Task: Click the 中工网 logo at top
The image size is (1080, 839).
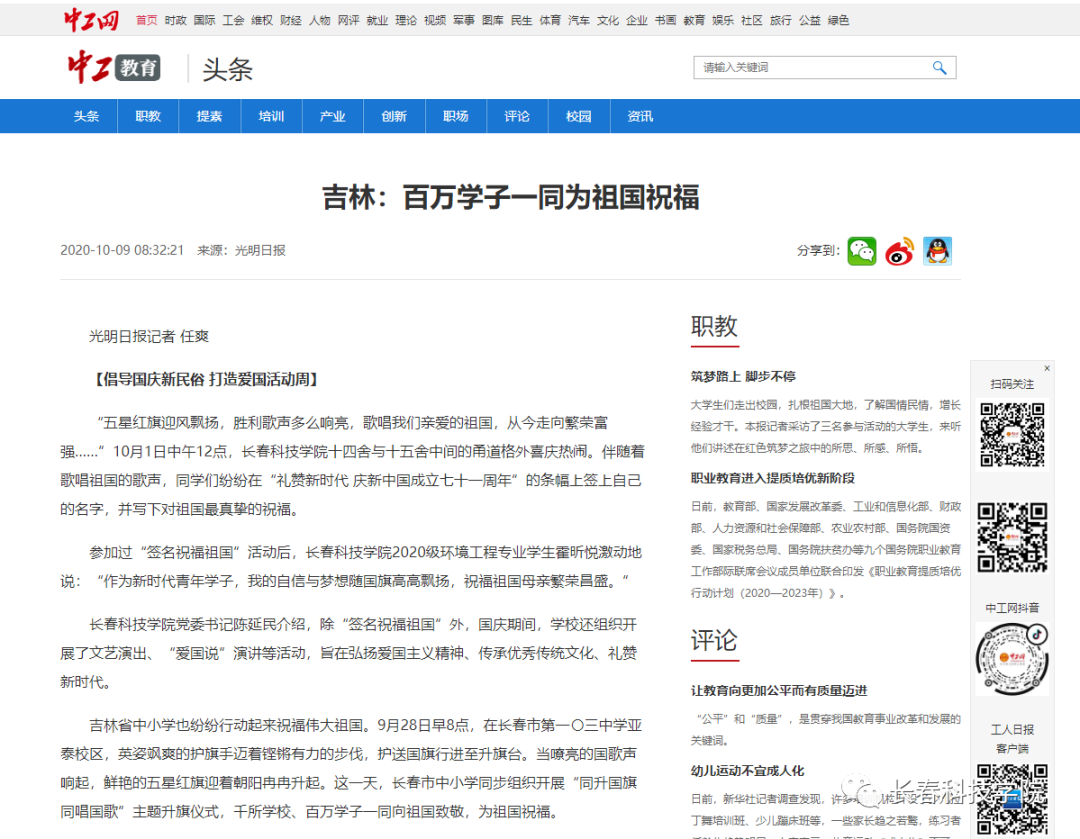Action: [x=92, y=19]
